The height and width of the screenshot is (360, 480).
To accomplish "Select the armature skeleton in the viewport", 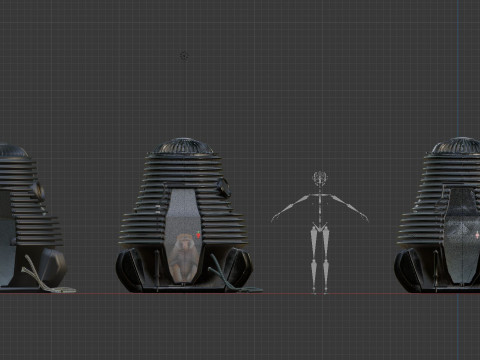I will point(320,233).
